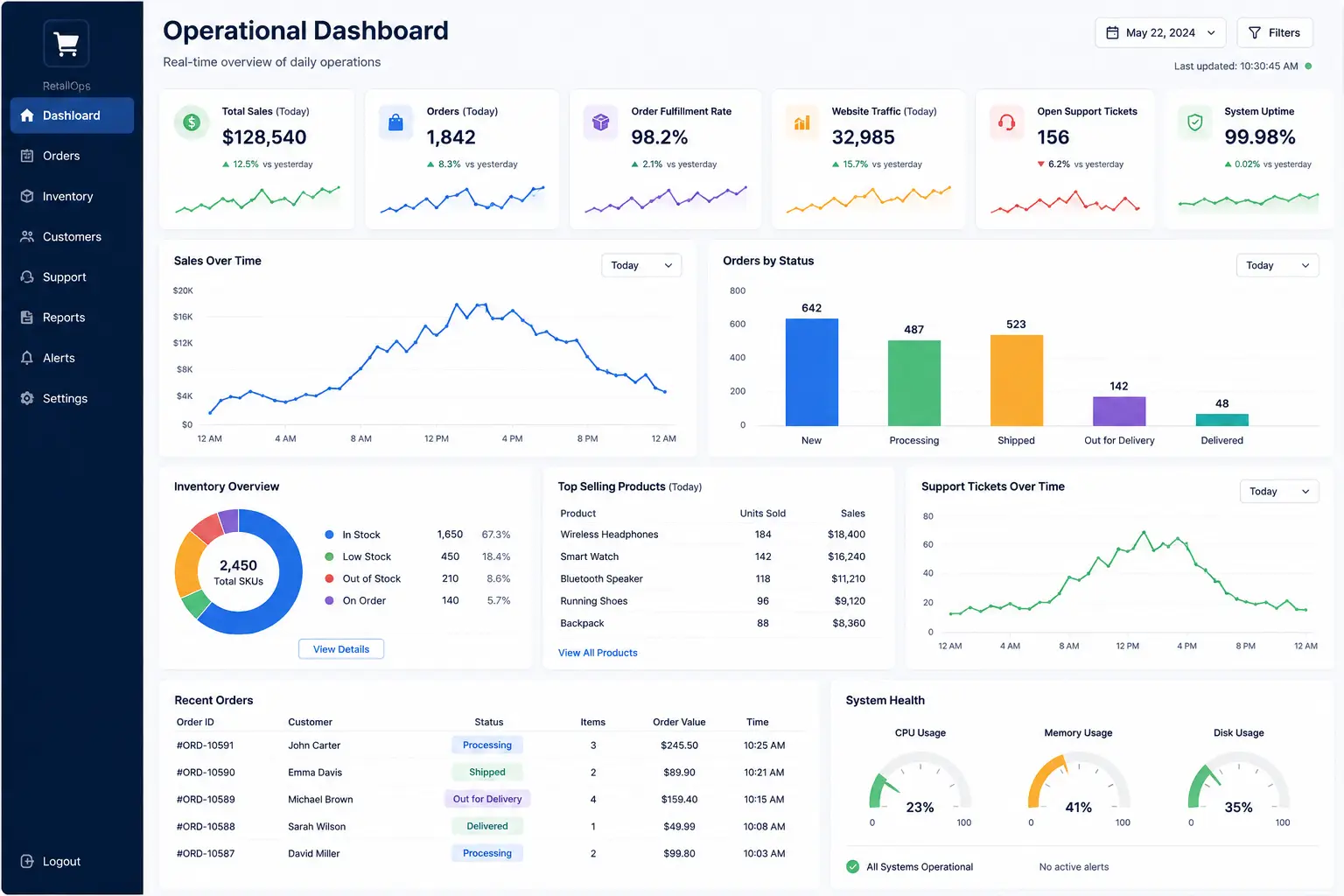Viewport: 1344px width, 896px height.
Task: Click the green Low Stock legend dot
Action: coord(329,556)
